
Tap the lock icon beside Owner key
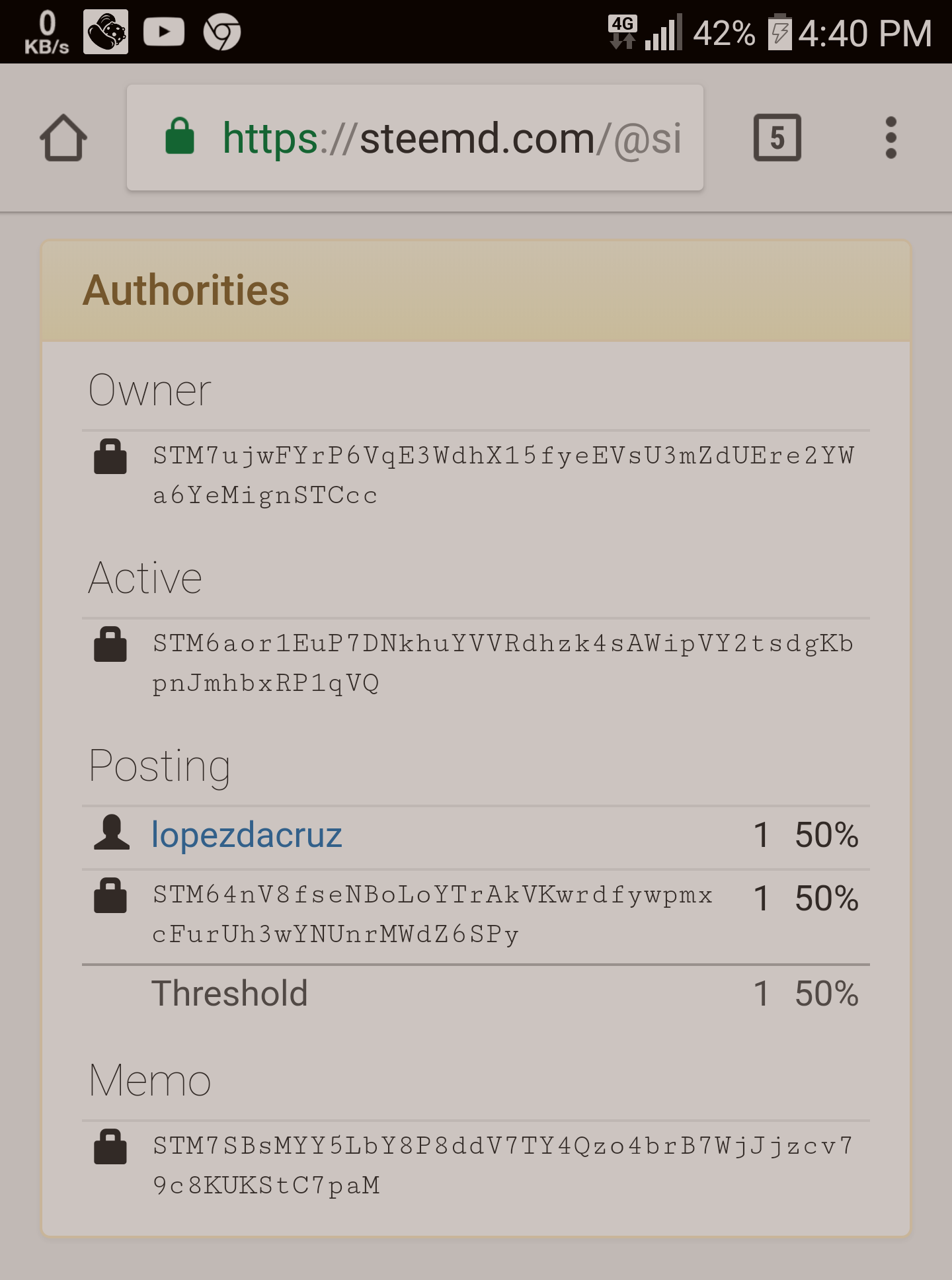(x=110, y=457)
